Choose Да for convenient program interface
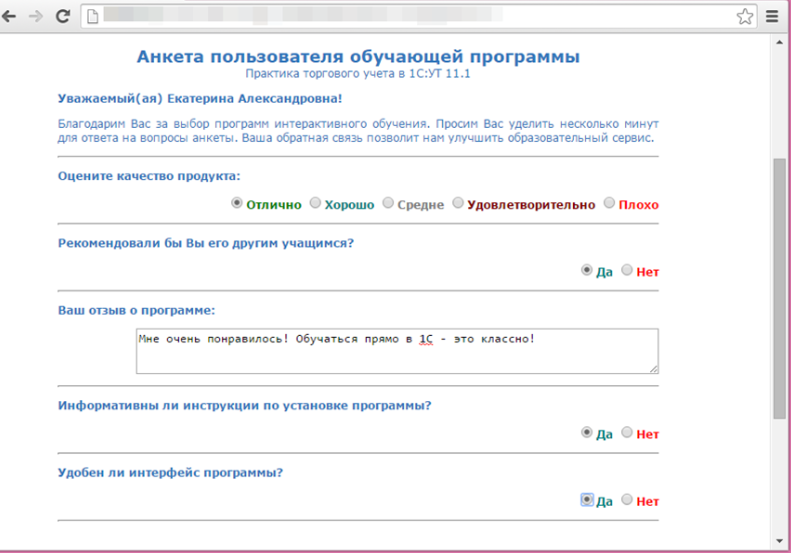 coord(586,500)
